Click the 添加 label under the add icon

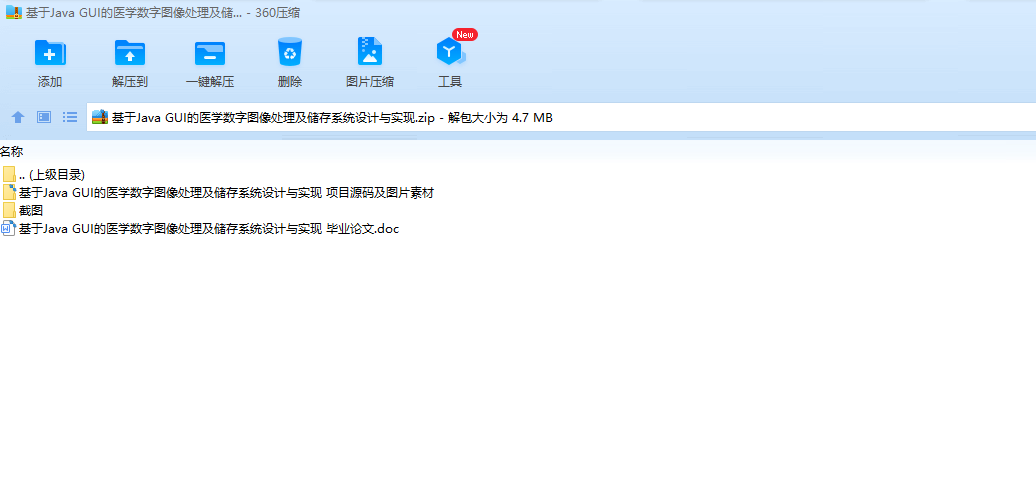[x=50, y=82]
